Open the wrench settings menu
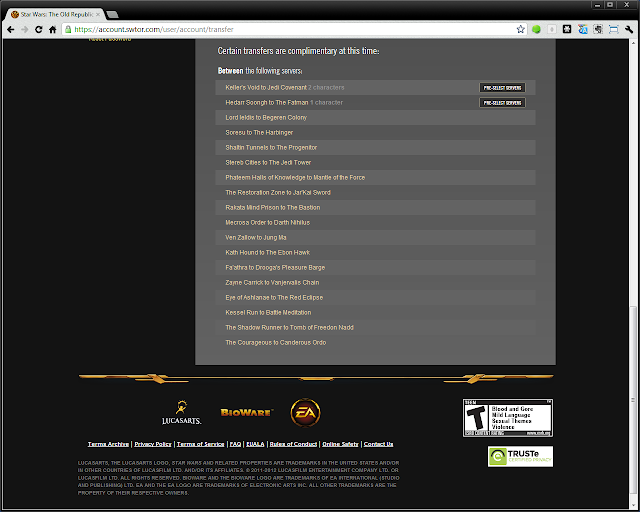This screenshot has height=512, width=640. 629,29
